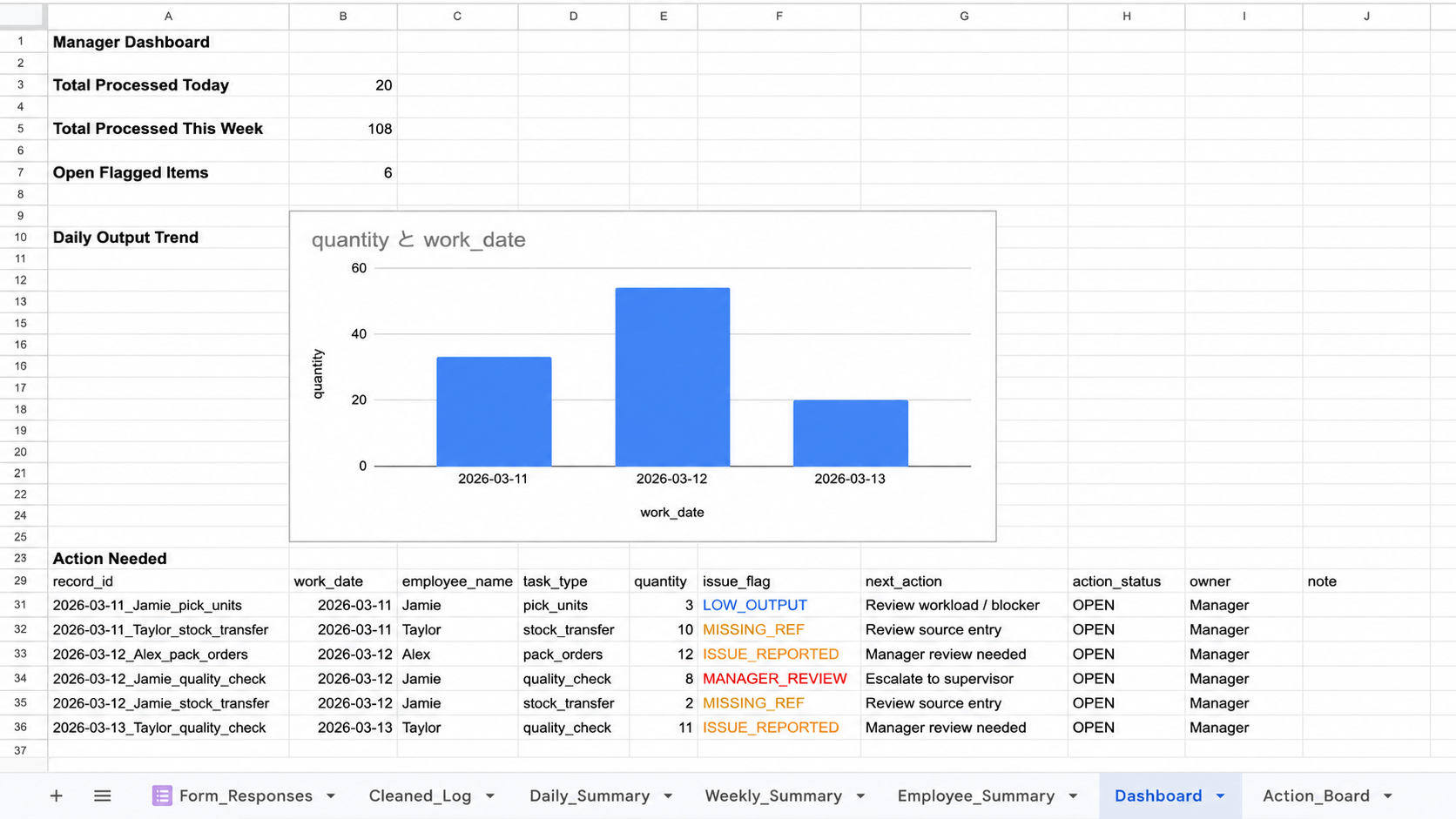Select the 'Open Flagged Items' cell

click(168, 172)
